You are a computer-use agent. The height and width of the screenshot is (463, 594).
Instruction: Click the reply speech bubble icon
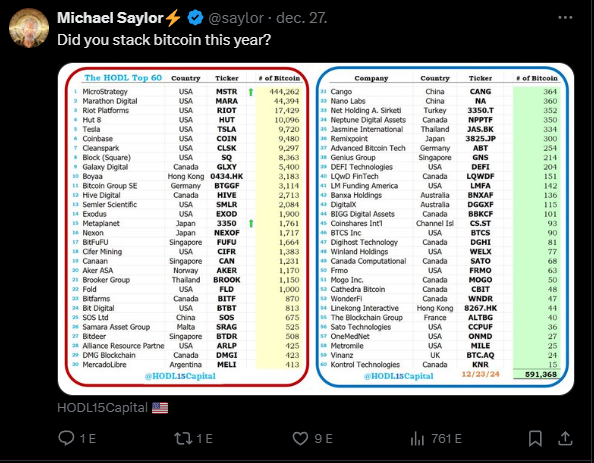click(66, 438)
